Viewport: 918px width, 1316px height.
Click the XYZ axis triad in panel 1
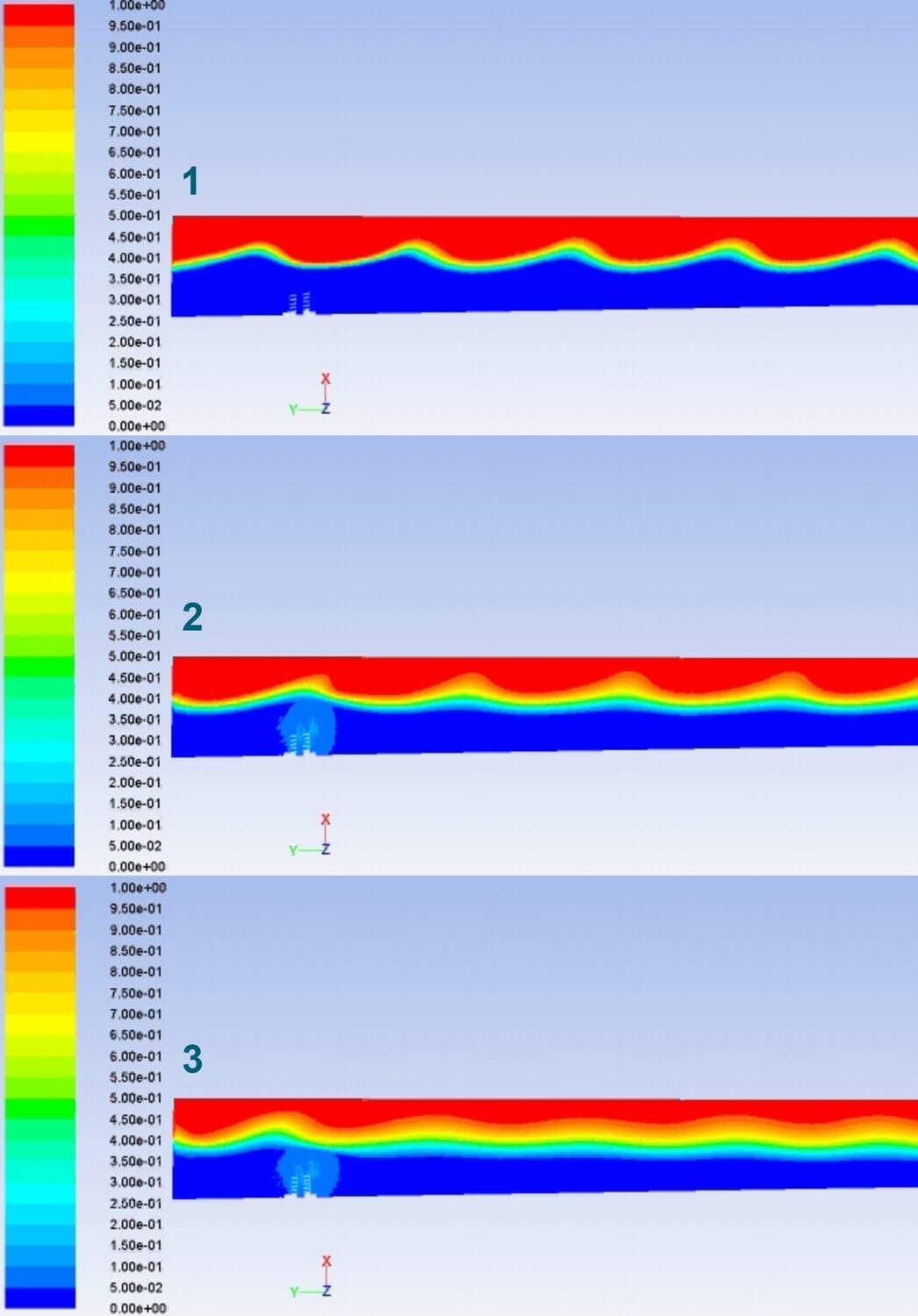click(x=313, y=397)
